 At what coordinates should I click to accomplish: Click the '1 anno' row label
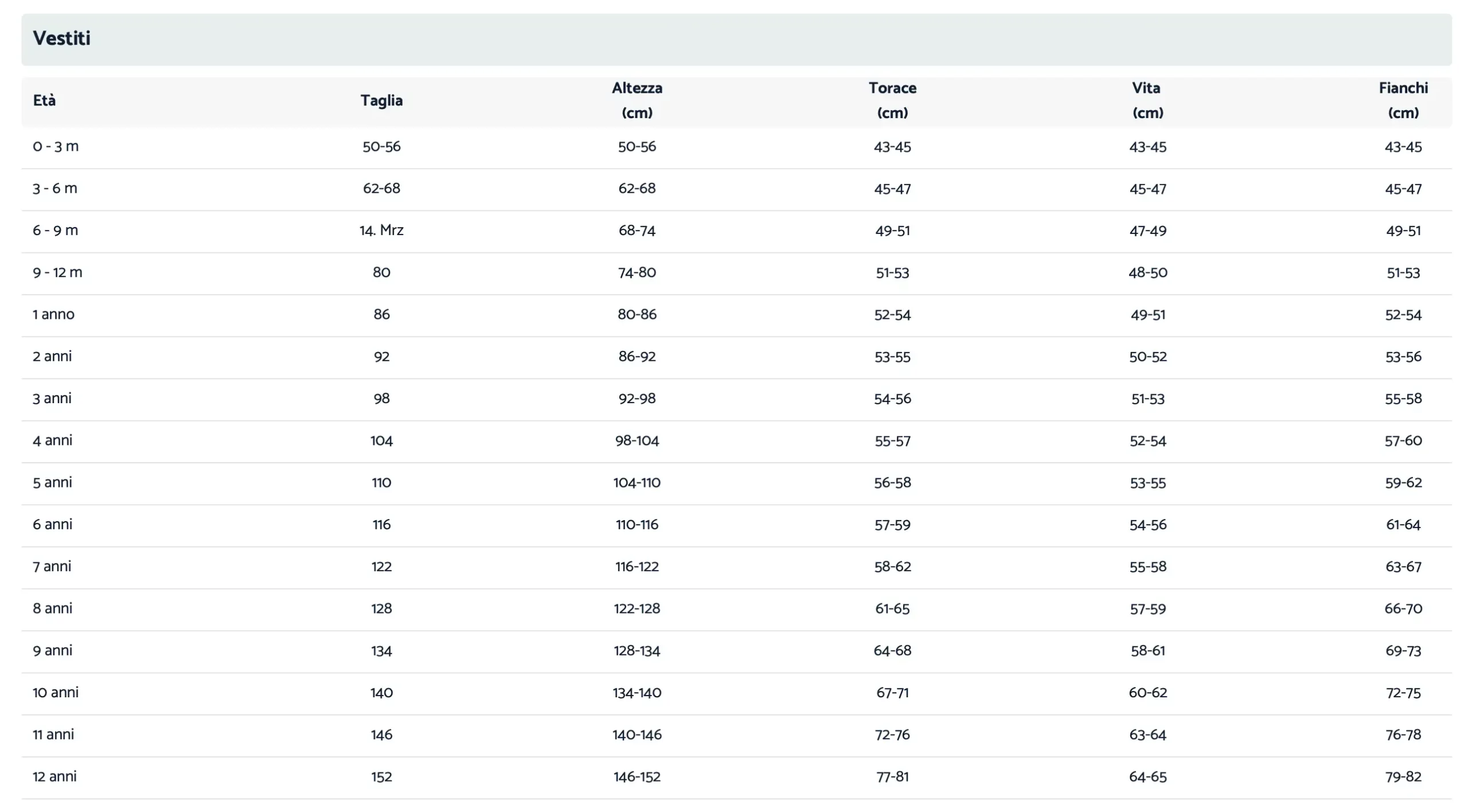pos(53,314)
